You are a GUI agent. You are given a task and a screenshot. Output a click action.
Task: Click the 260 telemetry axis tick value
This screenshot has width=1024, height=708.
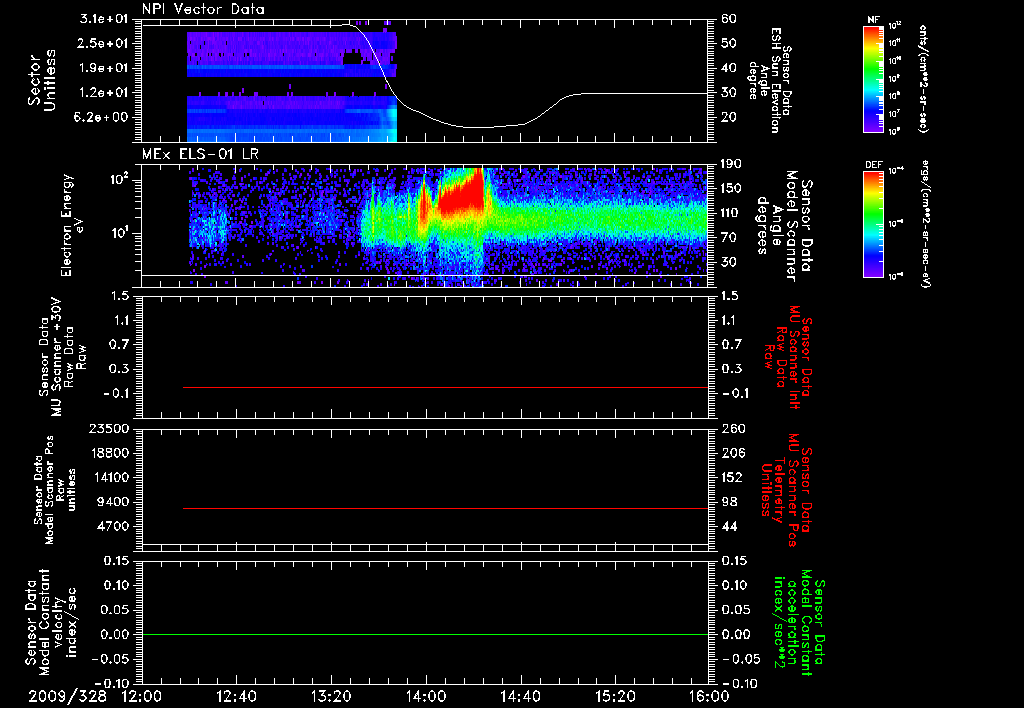[733, 429]
